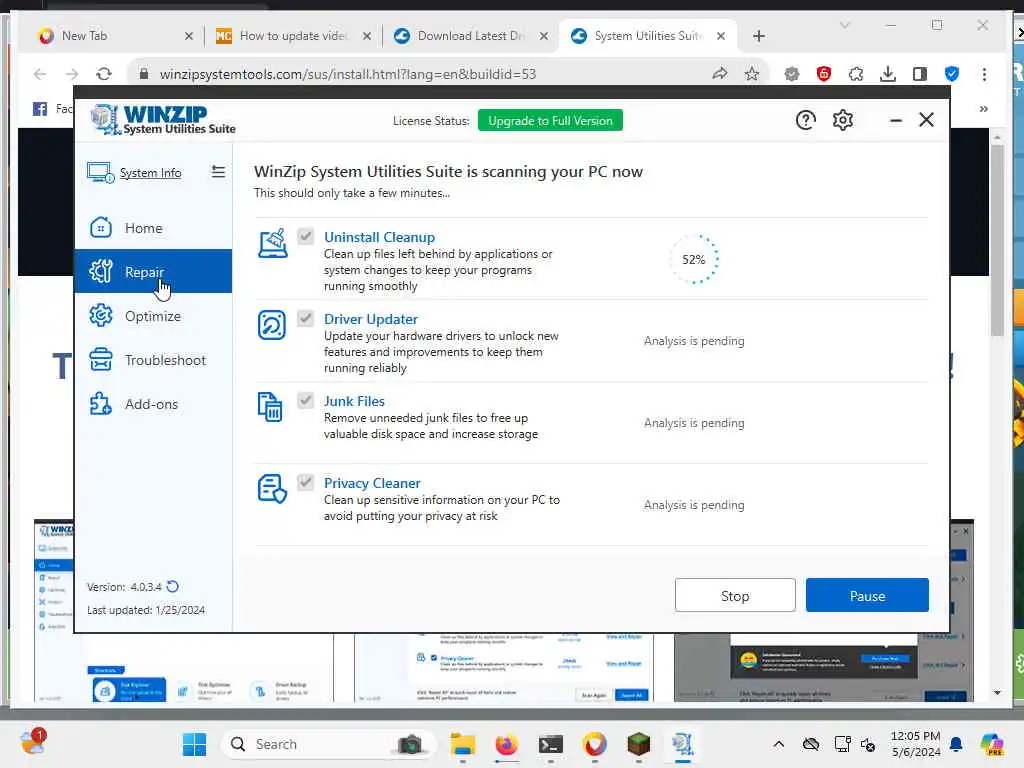Open File Explorer from taskbar
Viewport: 1024px width, 768px height.
462,744
